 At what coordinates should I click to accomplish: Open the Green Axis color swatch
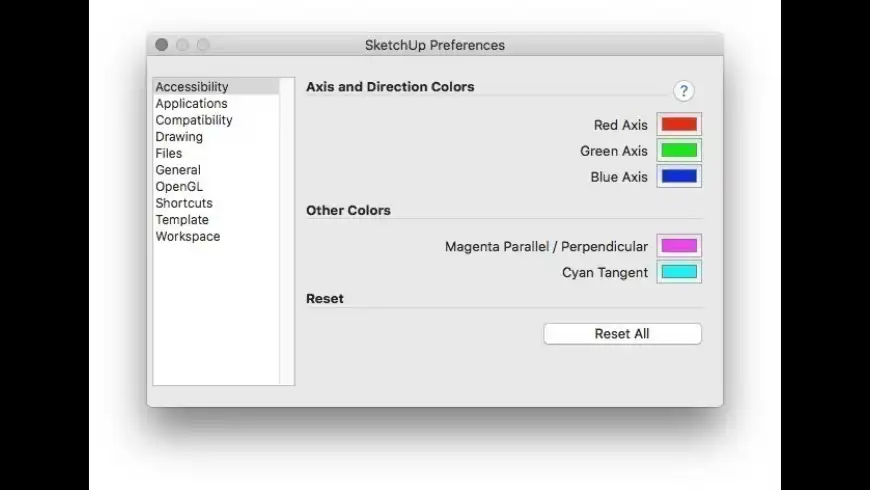679,151
